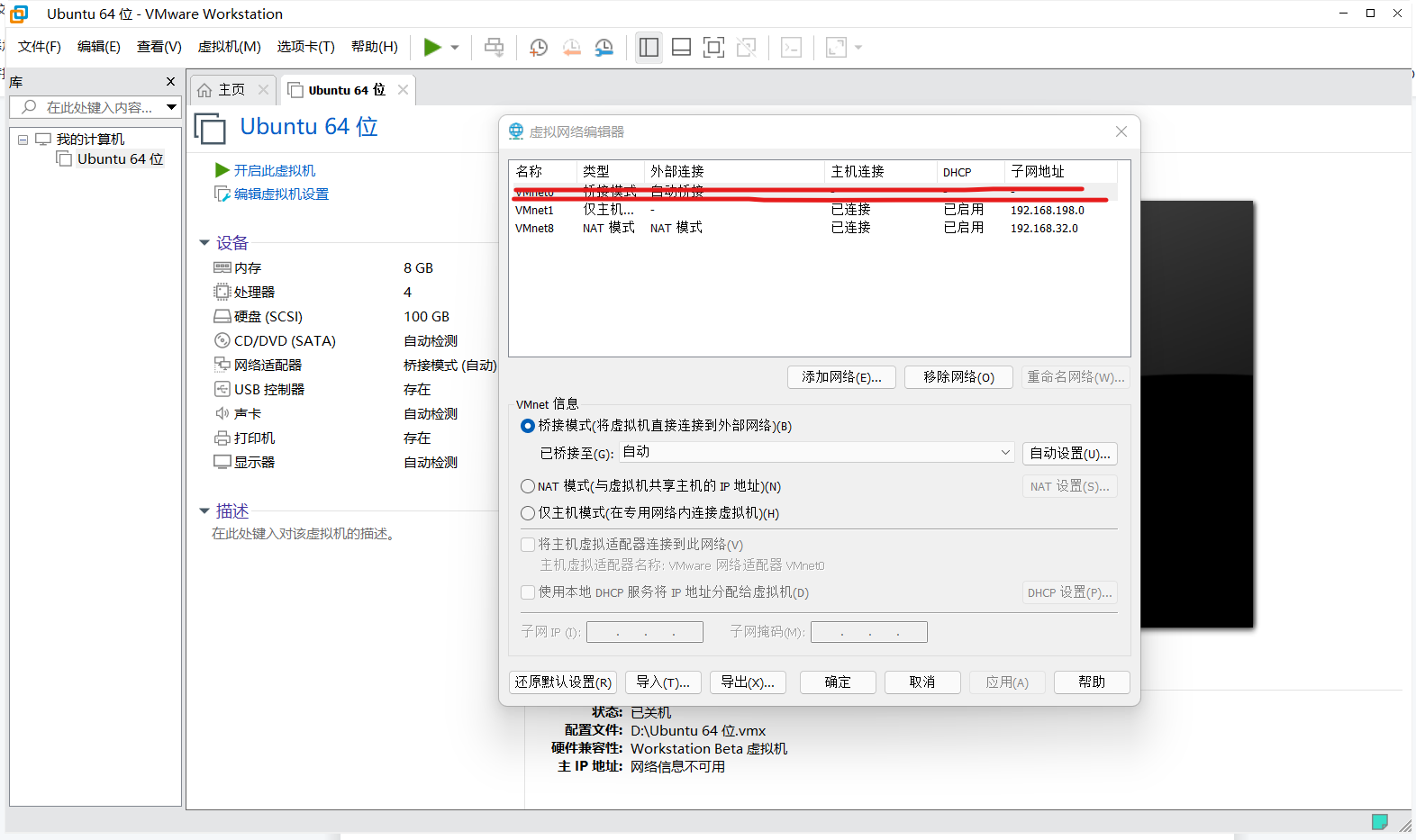Toggle the library sidebar view icon
This screenshot has height=840, width=1416.
tap(649, 47)
